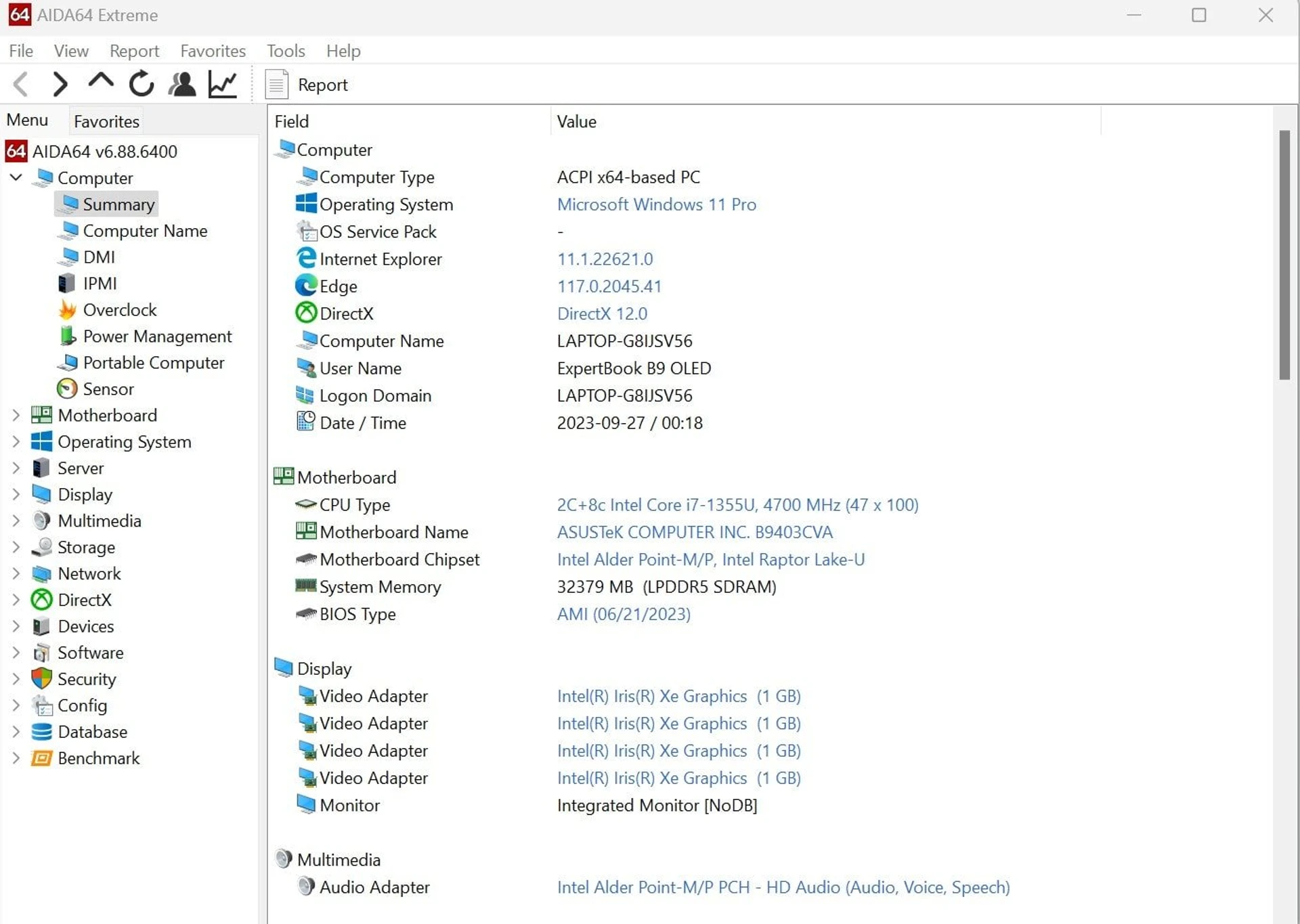1300x924 pixels.
Task: Click the Portable Computer laptop icon
Action: [x=67, y=363]
